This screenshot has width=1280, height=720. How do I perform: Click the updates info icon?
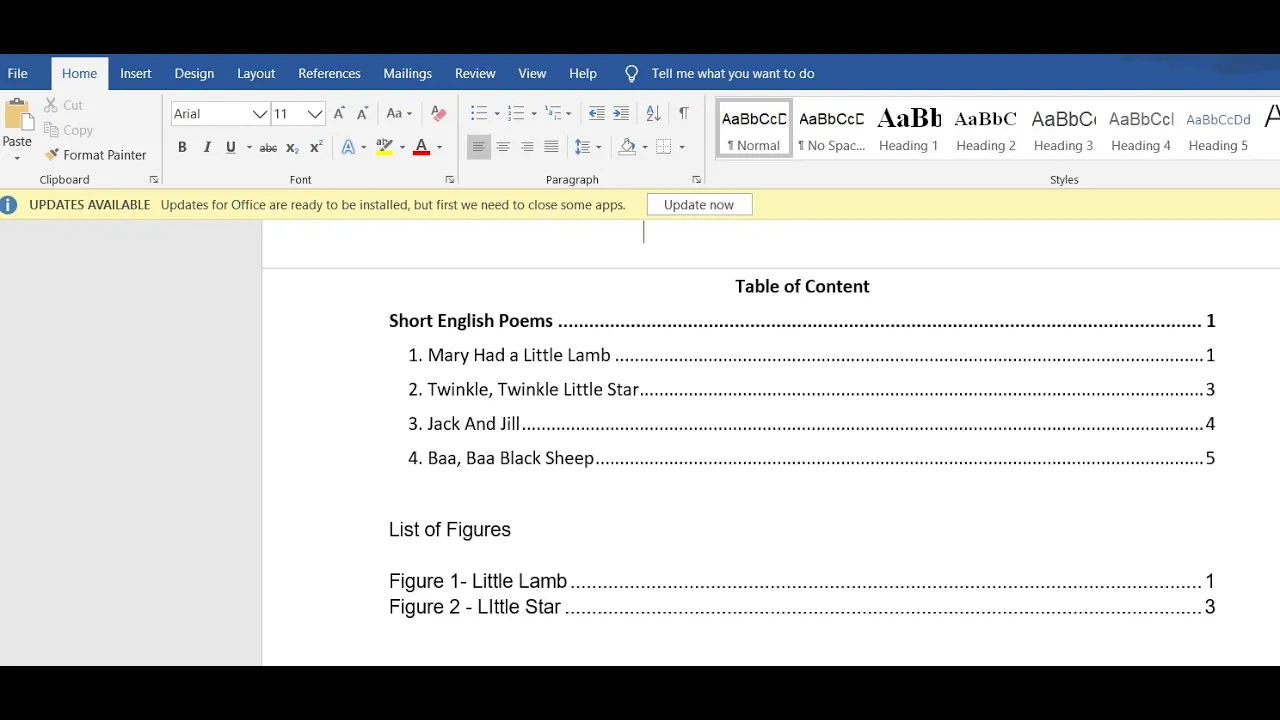(9, 205)
